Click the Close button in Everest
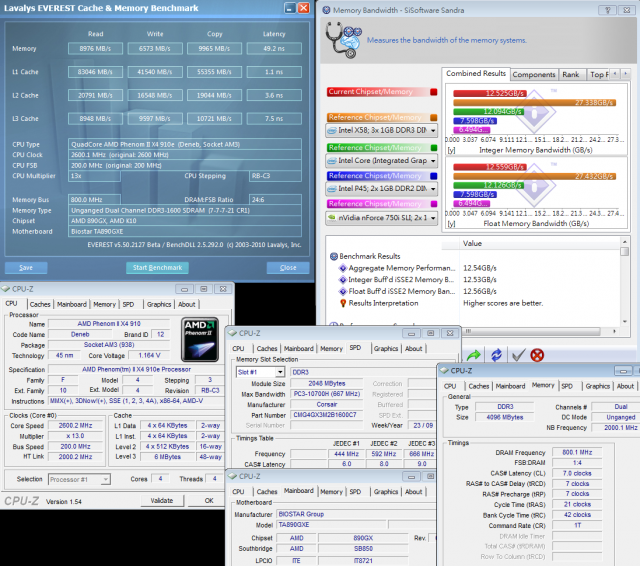The image size is (640, 566). point(288,268)
